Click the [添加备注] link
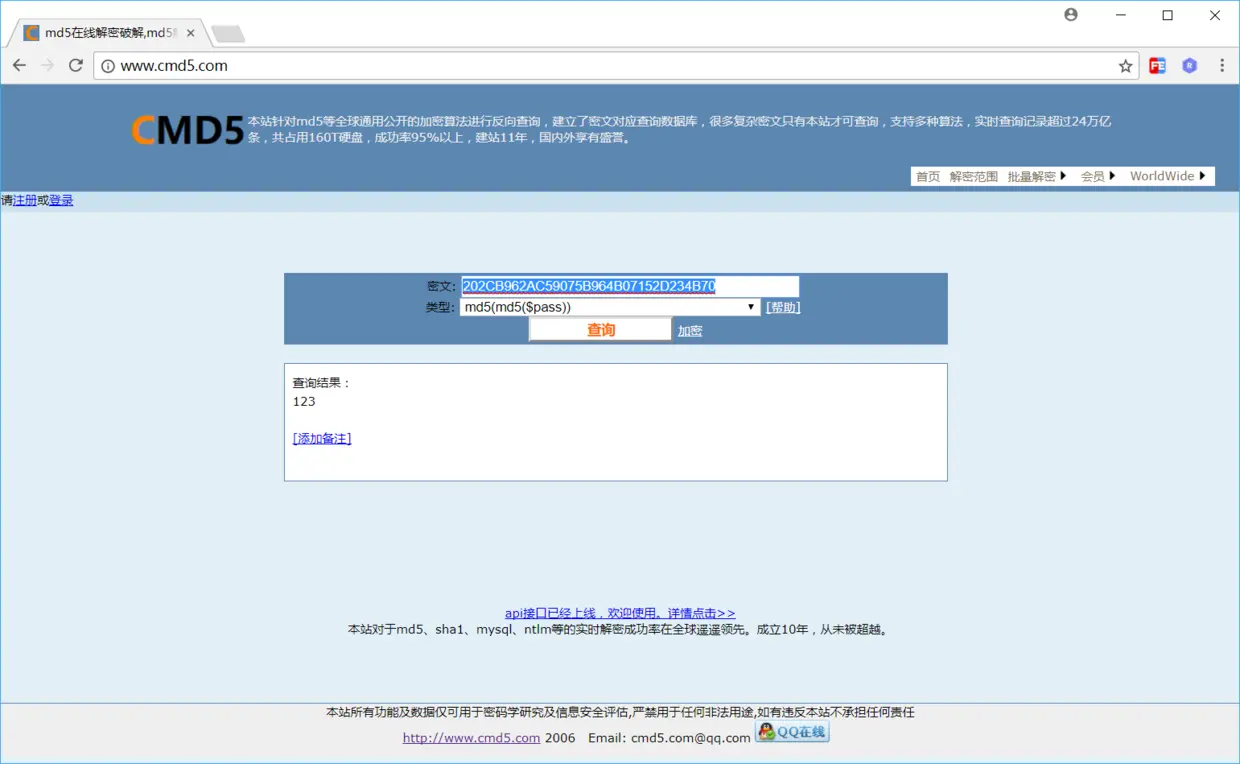This screenshot has width=1240, height=764. point(322,439)
